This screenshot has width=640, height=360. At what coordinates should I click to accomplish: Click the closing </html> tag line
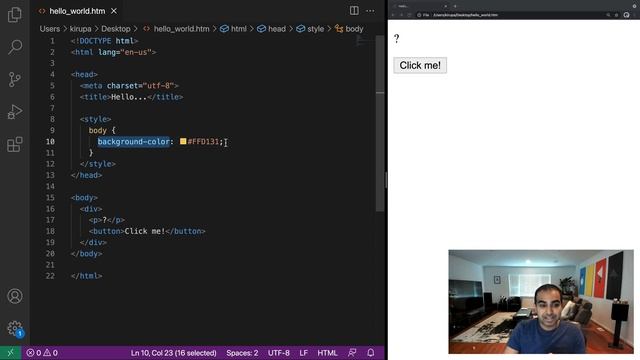coord(86,276)
